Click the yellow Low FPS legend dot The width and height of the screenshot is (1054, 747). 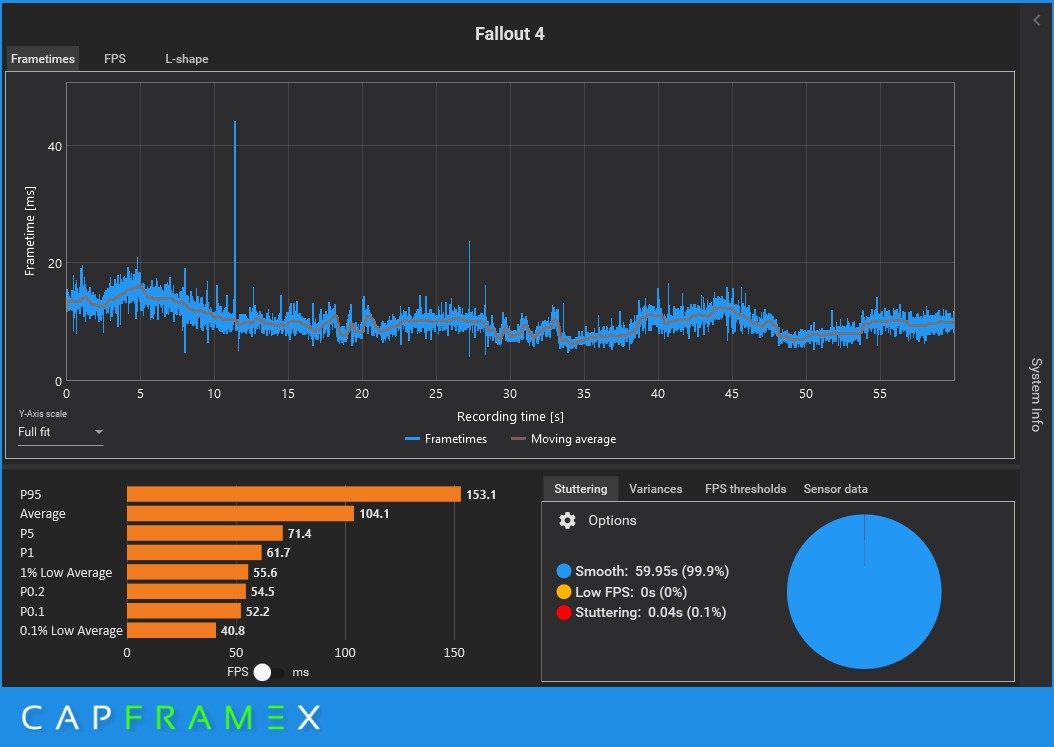click(564, 592)
